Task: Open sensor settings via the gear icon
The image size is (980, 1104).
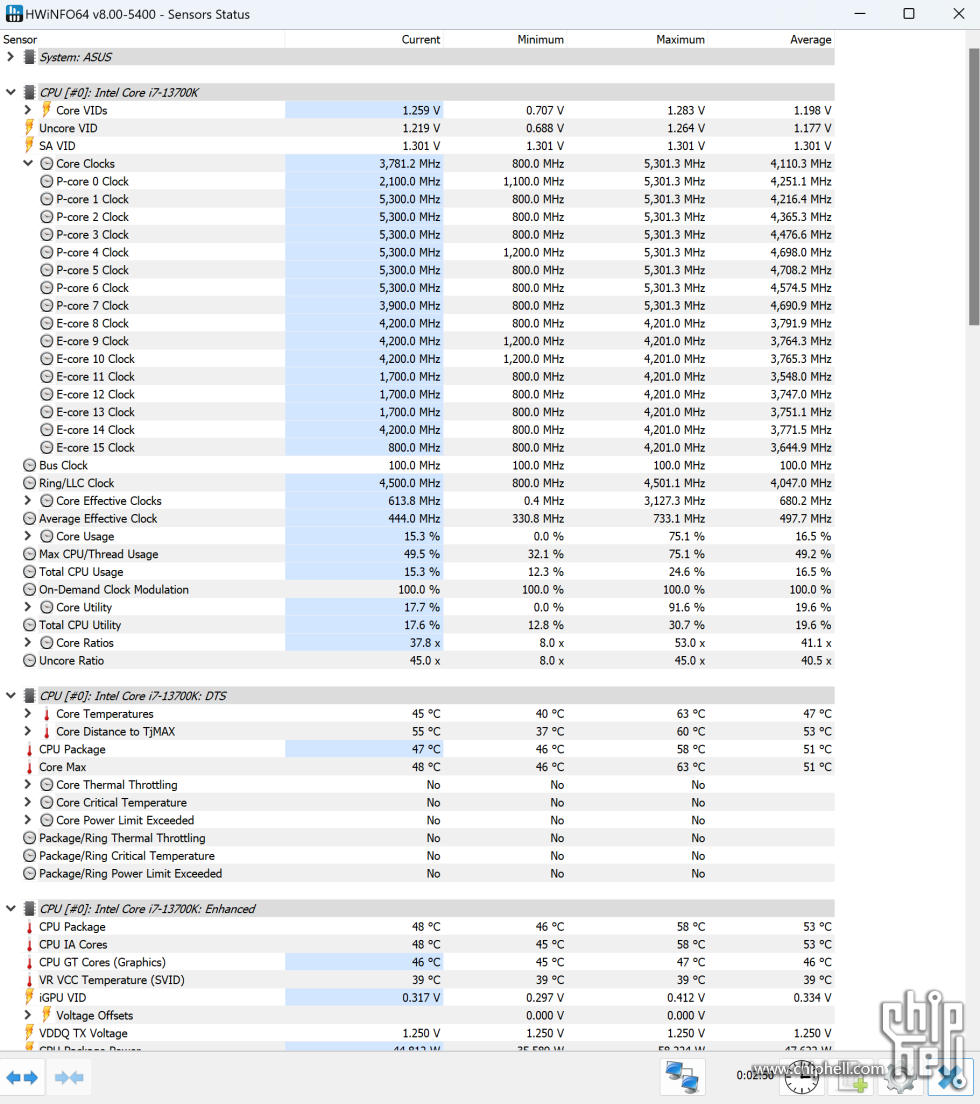Action: pyautogui.click(x=901, y=1077)
